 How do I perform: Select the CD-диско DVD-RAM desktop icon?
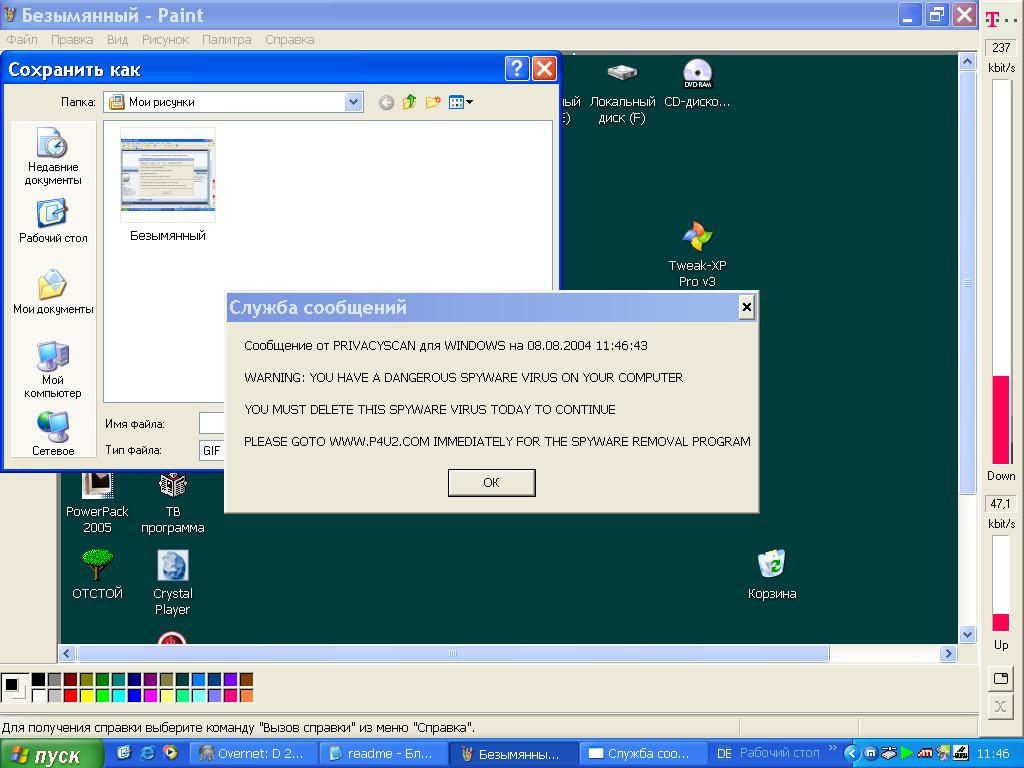point(697,84)
